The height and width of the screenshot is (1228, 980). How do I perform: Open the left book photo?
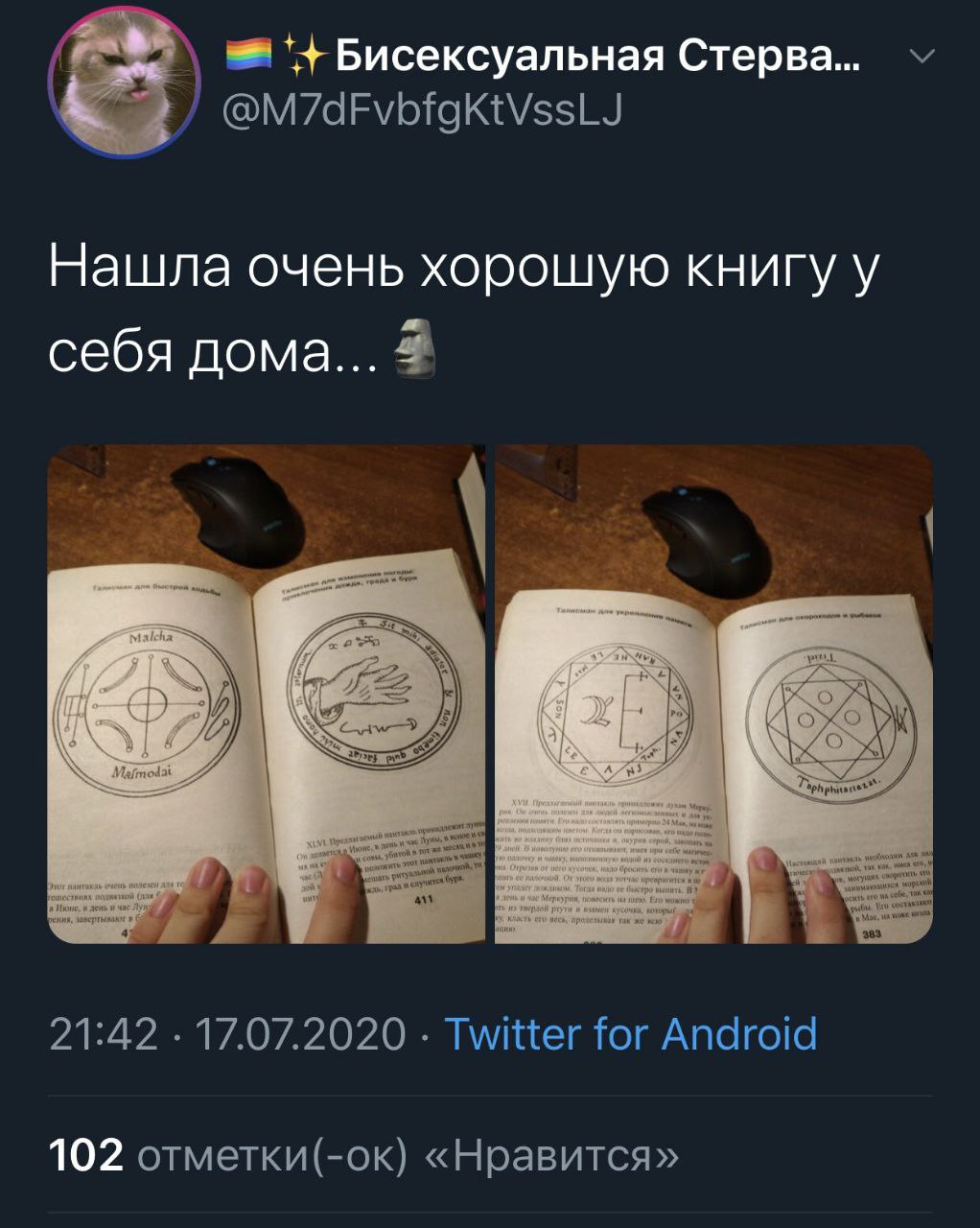point(267,694)
